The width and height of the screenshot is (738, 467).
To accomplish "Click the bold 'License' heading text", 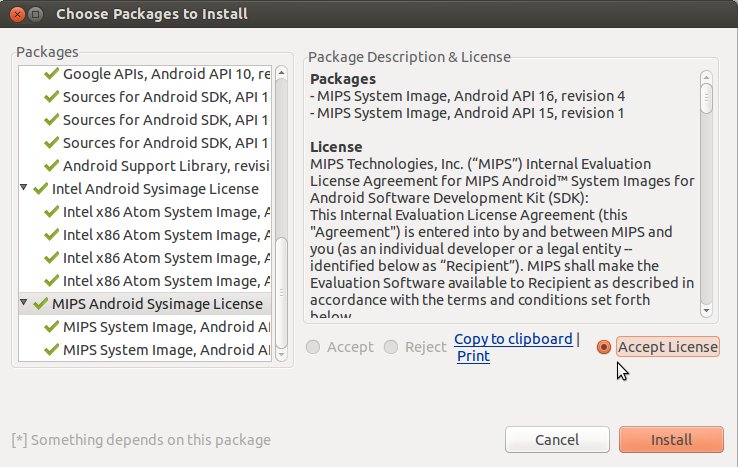I will click(336, 147).
